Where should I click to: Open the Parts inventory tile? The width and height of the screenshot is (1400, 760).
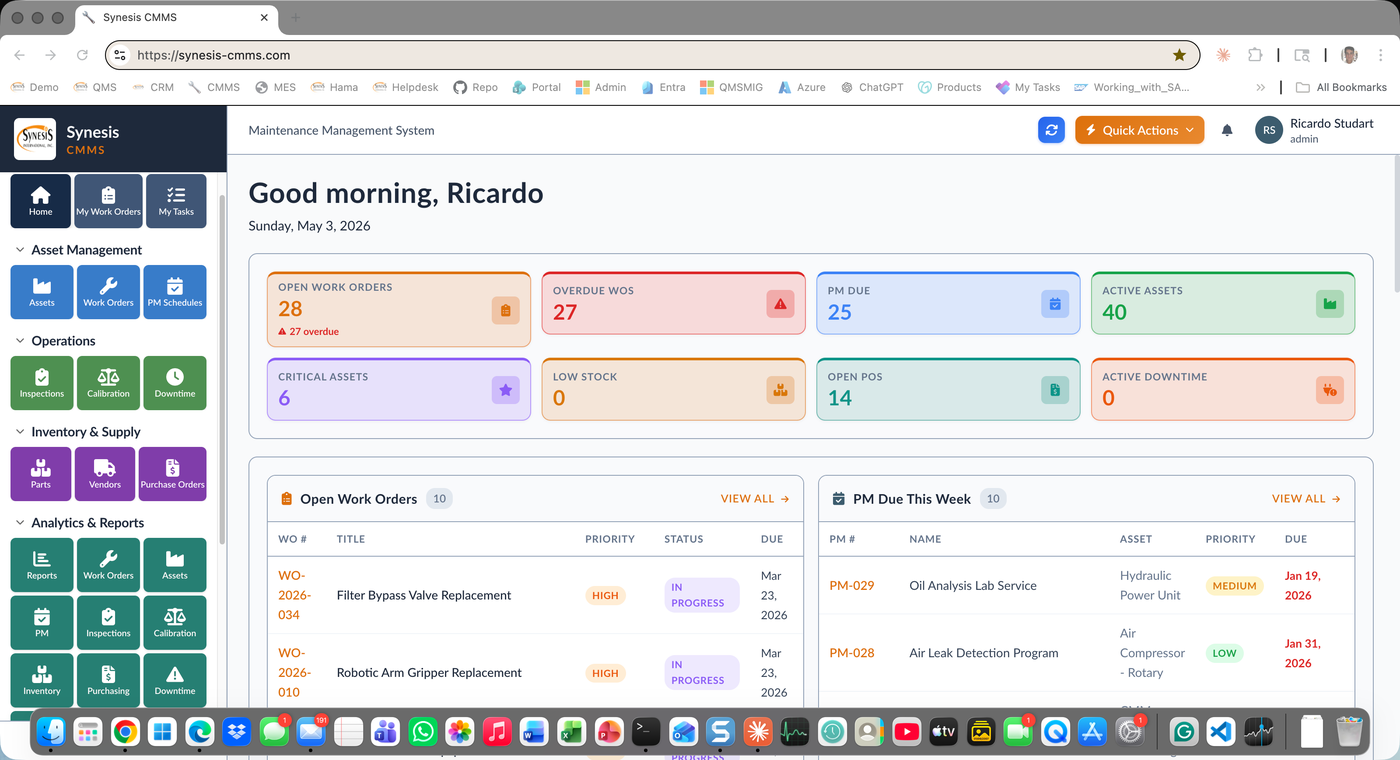pyautogui.click(x=41, y=474)
